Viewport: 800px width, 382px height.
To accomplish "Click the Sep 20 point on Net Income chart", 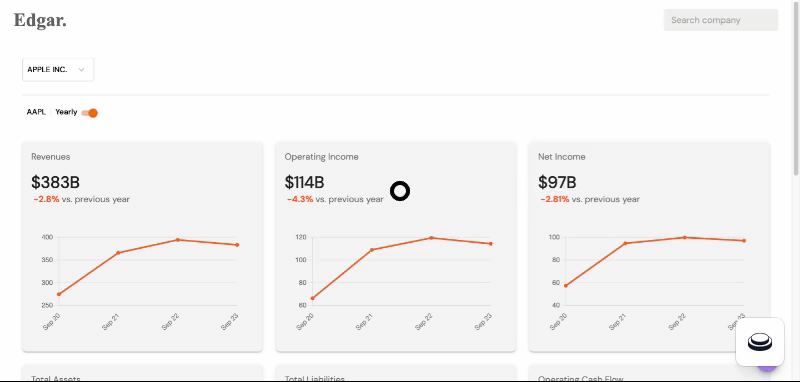I will pyautogui.click(x=566, y=286).
